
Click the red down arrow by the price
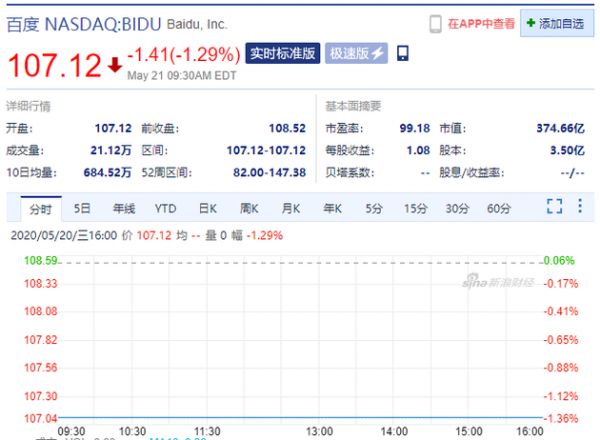114,66
